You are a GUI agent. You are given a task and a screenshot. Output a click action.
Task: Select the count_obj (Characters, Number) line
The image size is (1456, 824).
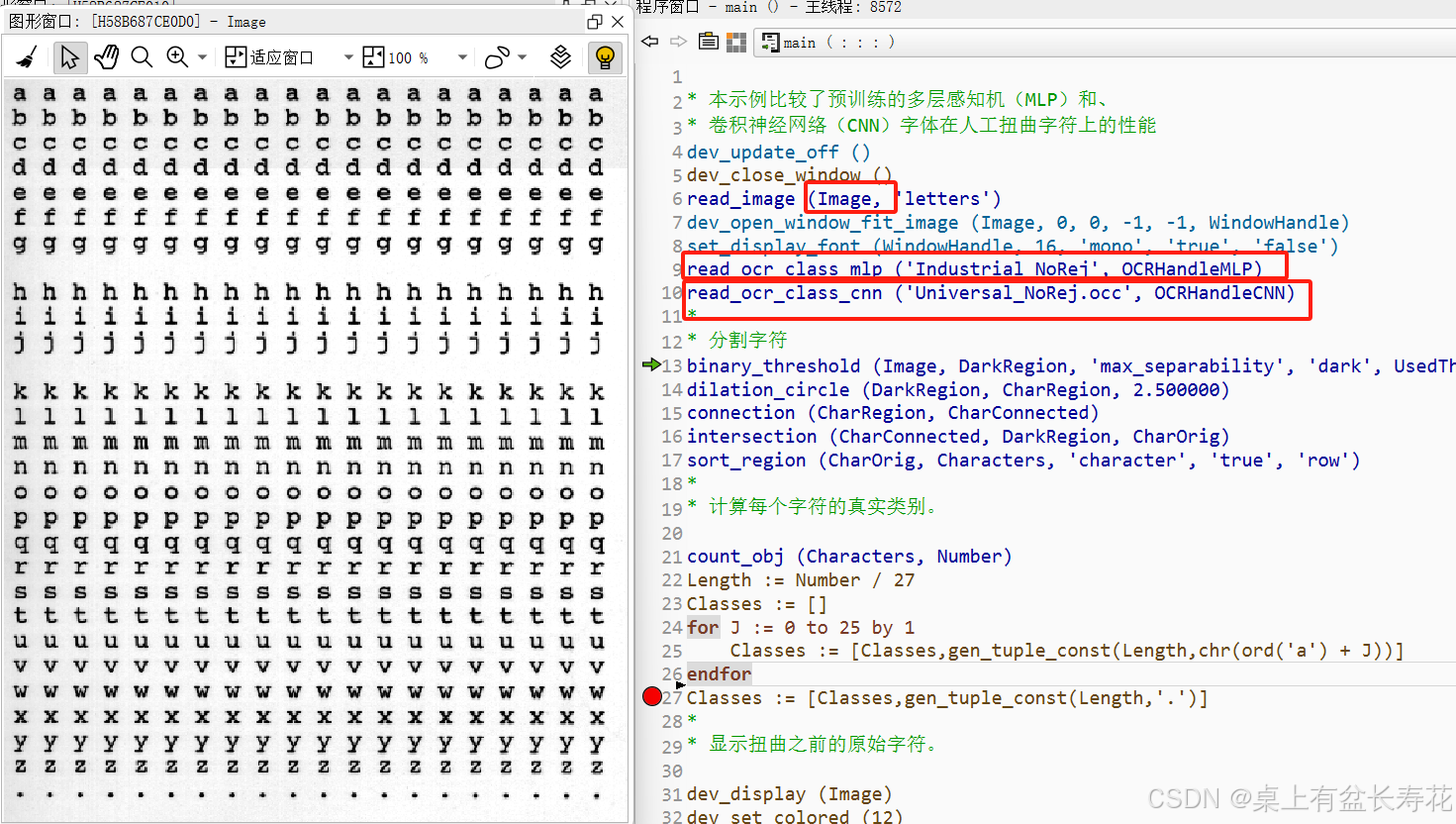coord(848,557)
